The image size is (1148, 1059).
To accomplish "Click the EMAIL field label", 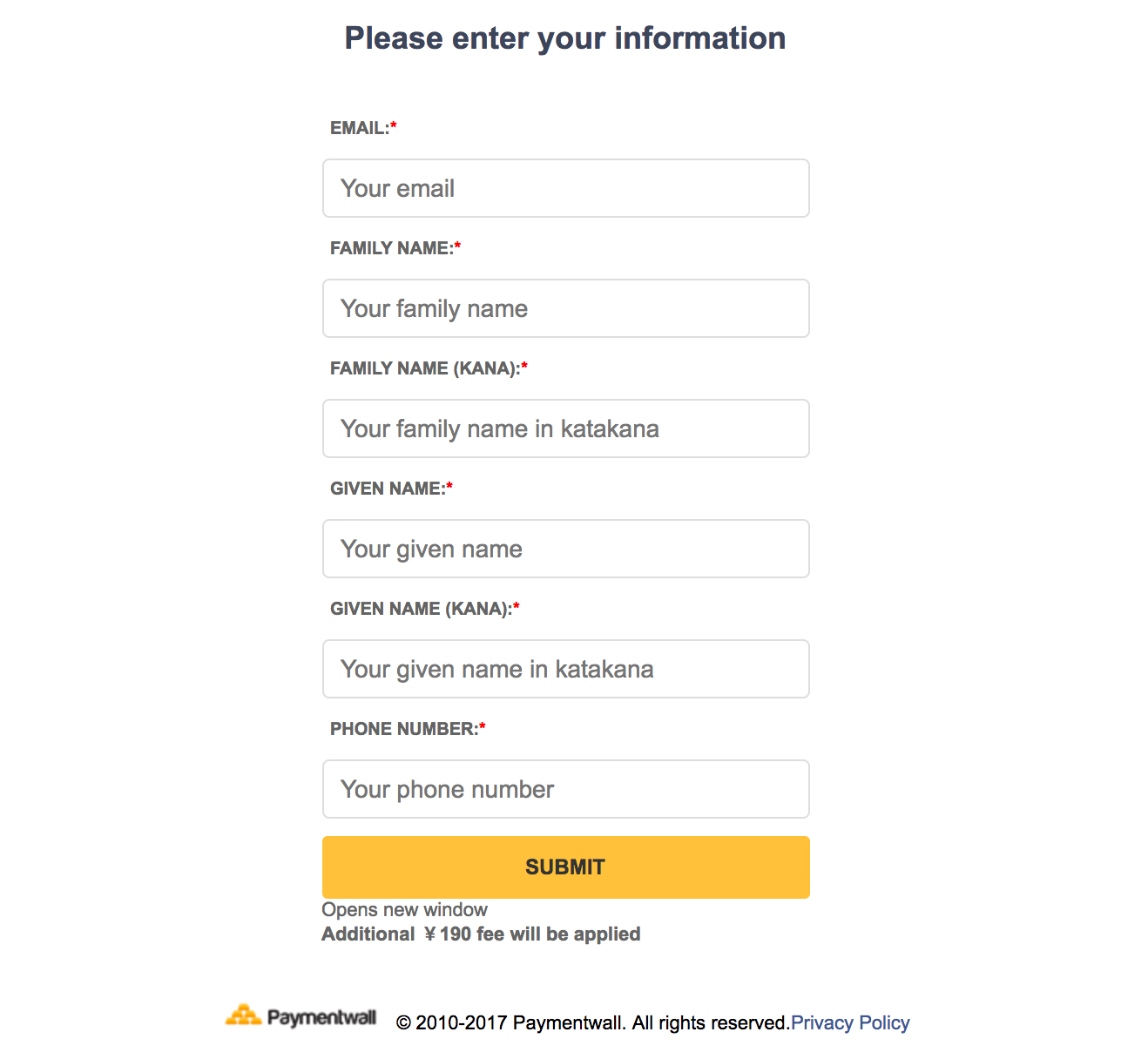I will pos(359,127).
